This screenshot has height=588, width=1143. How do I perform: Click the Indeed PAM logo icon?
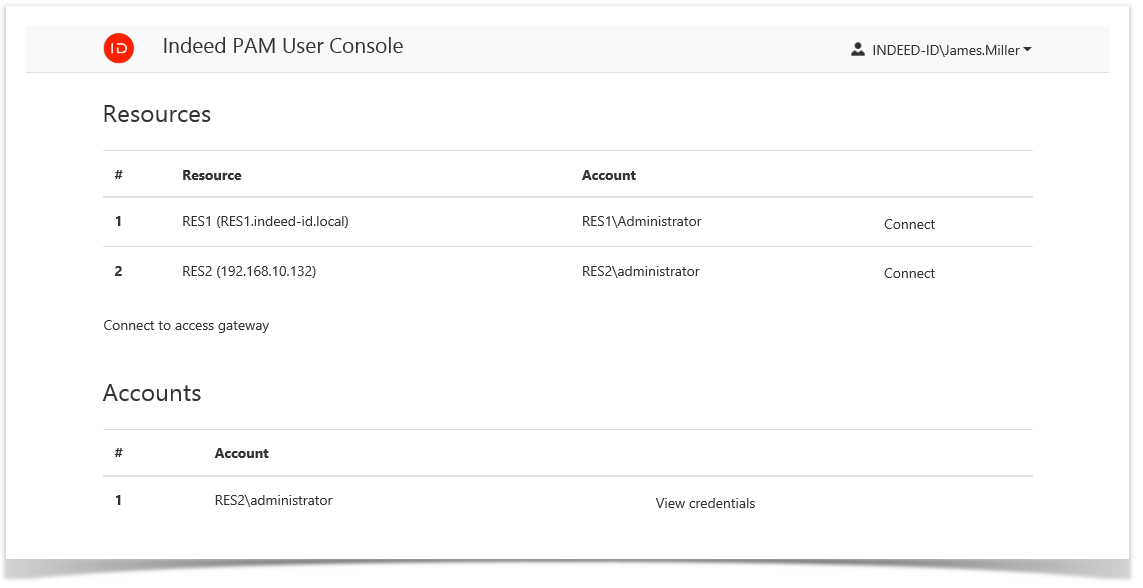tap(118, 47)
